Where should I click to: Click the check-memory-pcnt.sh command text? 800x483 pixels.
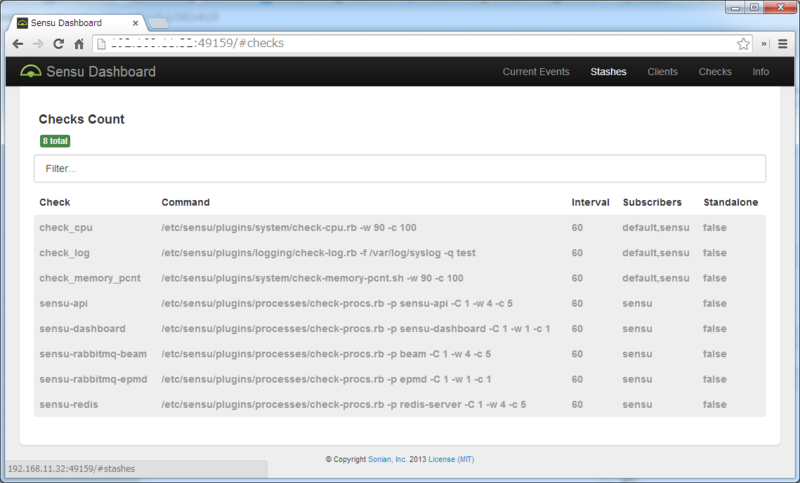[x=312, y=278]
